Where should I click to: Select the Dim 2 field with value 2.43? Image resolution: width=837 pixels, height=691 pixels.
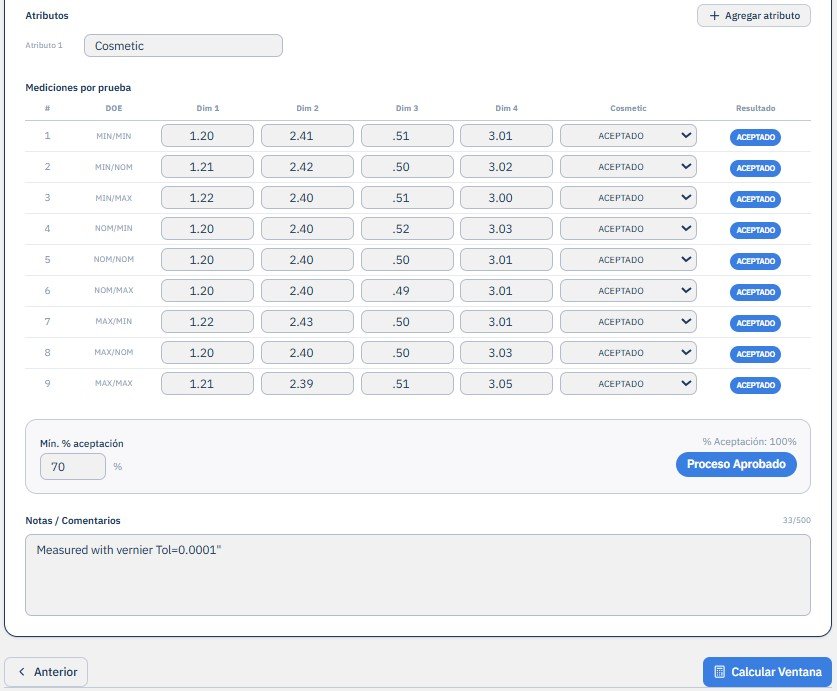307,321
